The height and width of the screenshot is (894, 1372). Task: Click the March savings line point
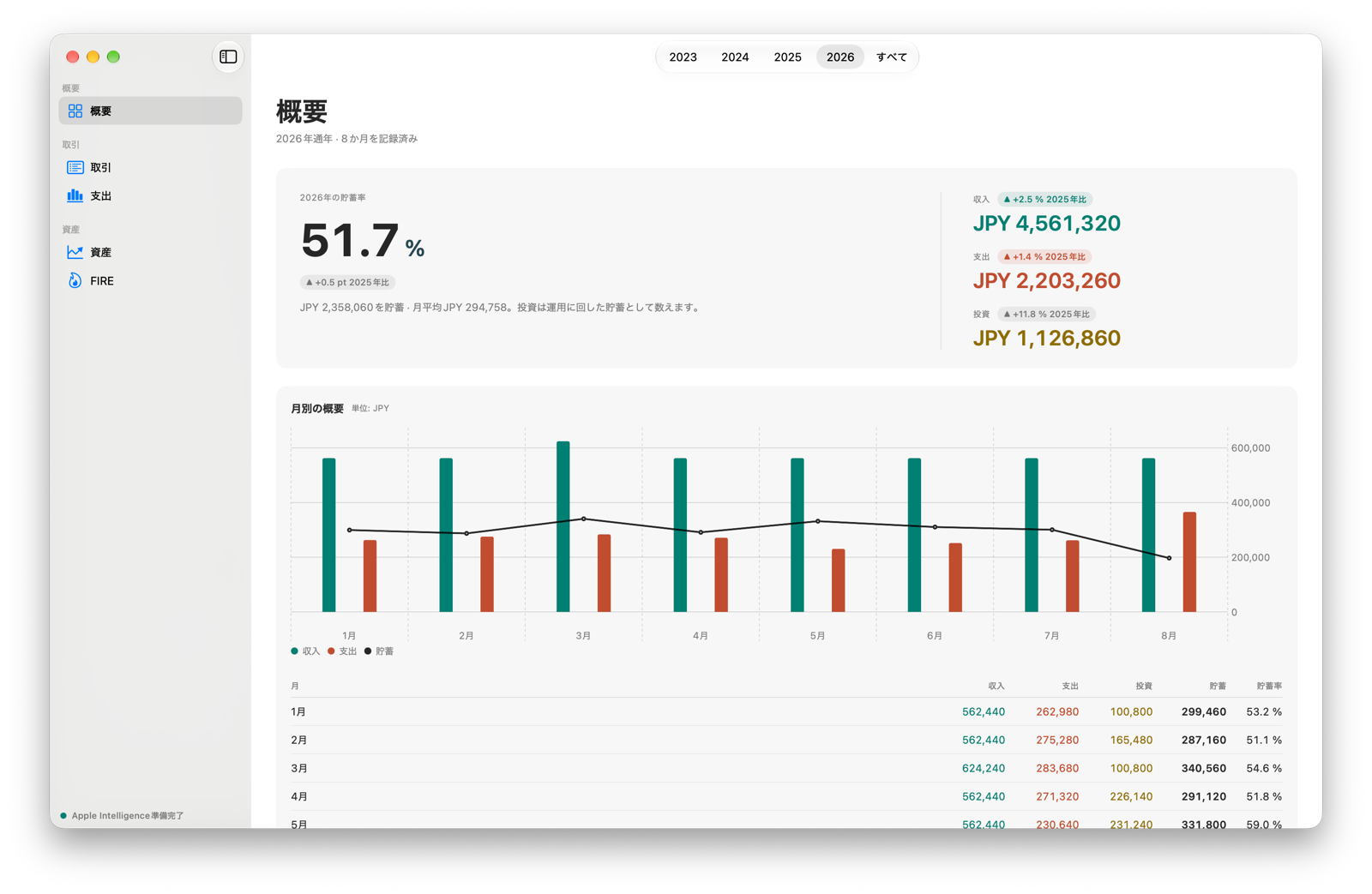584,519
